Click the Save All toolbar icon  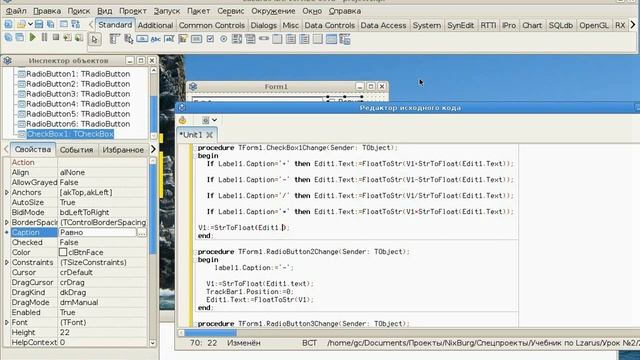click(x=51, y=24)
